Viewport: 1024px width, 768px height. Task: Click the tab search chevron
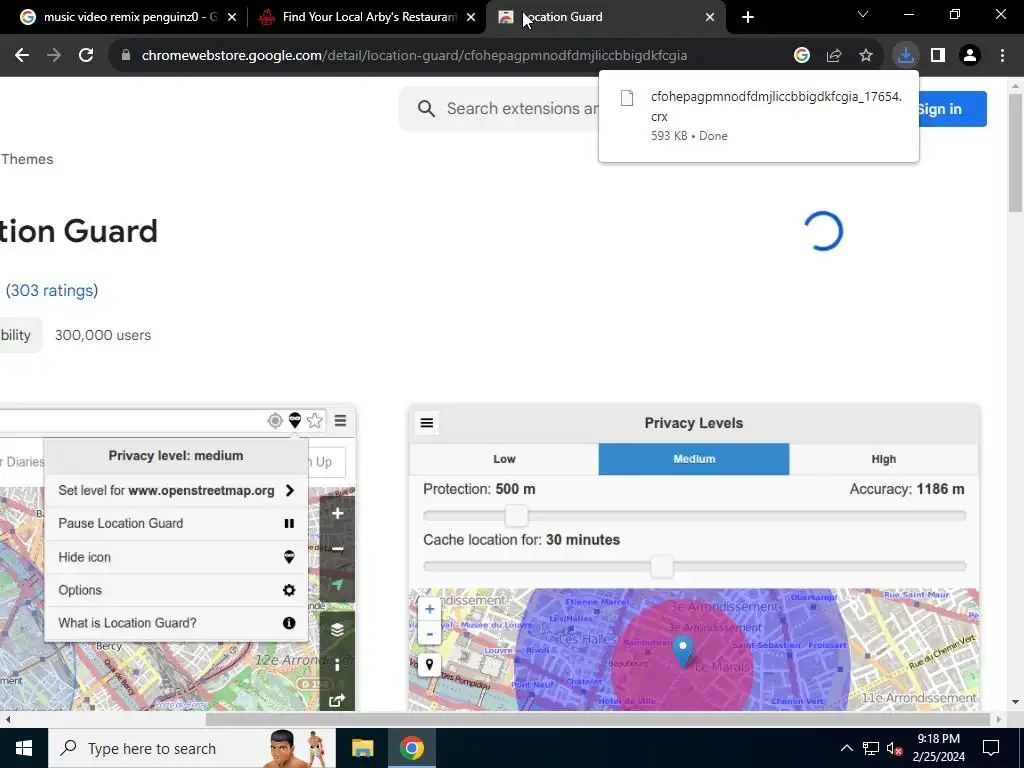click(x=863, y=14)
